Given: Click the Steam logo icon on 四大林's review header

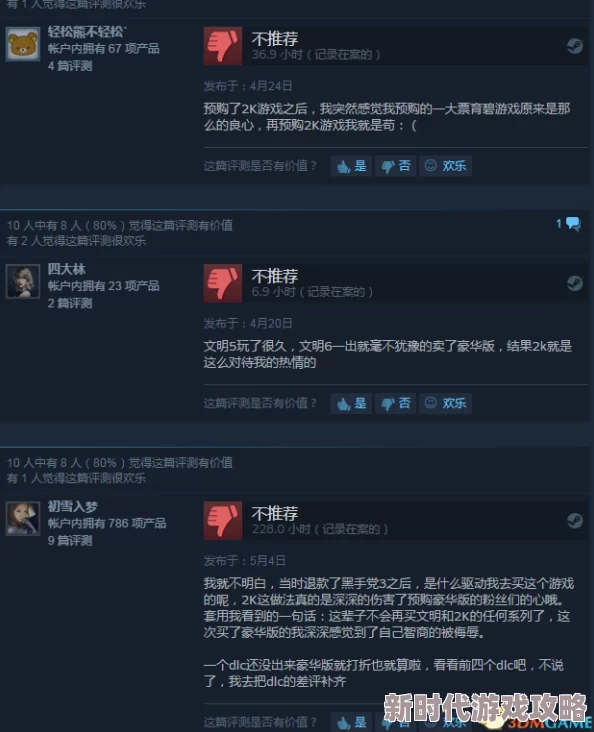Looking at the screenshot, I should [574, 283].
